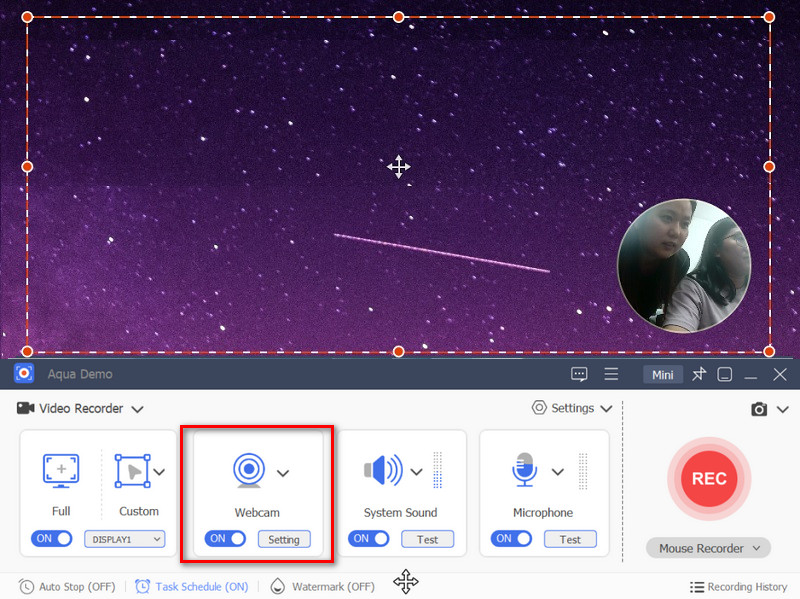Disable the System Sound ON switch
The height and width of the screenshot is (599, 800).
(368, 538)
